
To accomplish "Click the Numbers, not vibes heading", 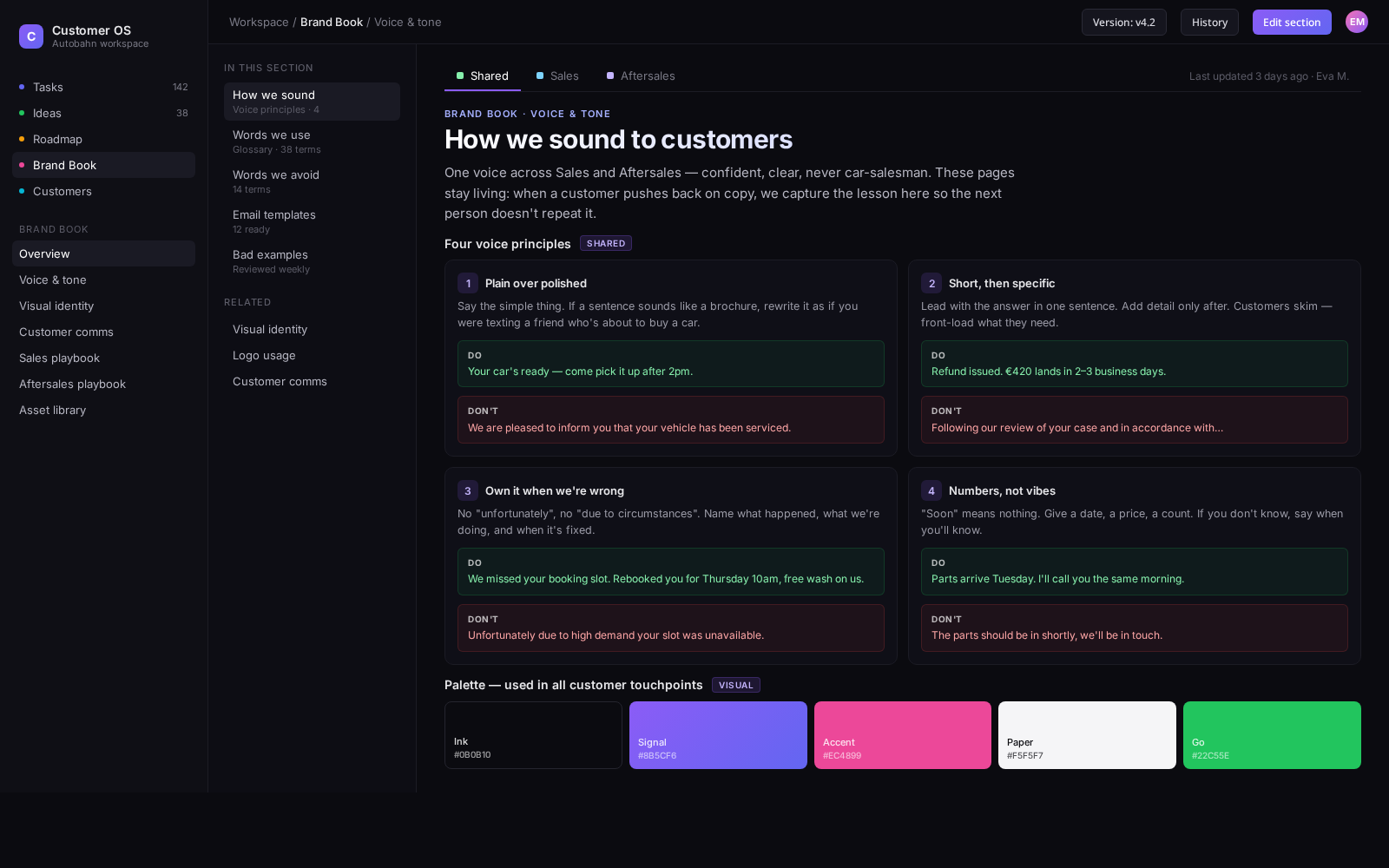I will 1002,490.
